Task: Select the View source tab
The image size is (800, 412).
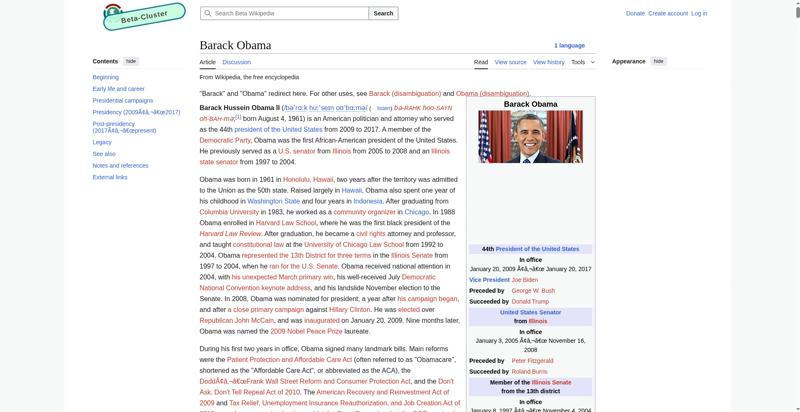Action: click(510, 62)
